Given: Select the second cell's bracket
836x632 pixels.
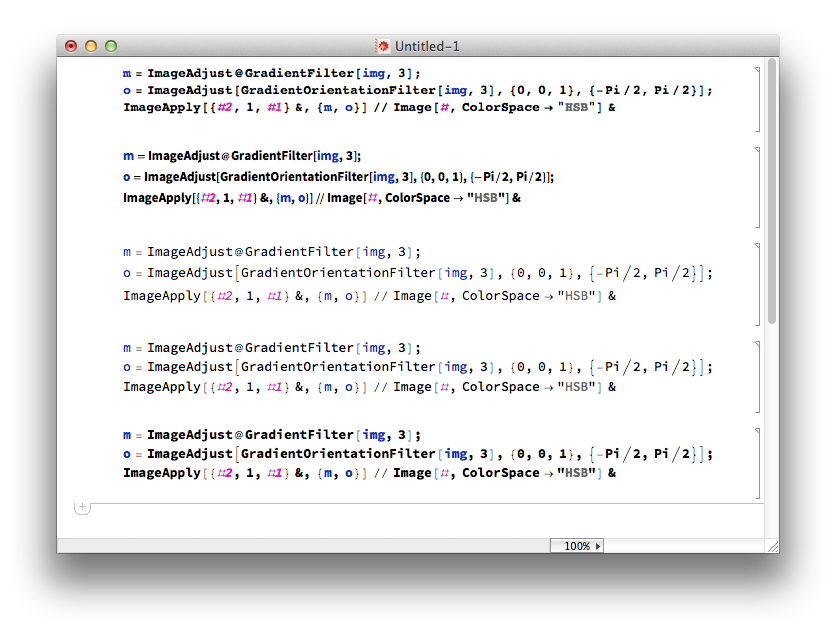Looking at the screenshot, I should pos(758,188).
